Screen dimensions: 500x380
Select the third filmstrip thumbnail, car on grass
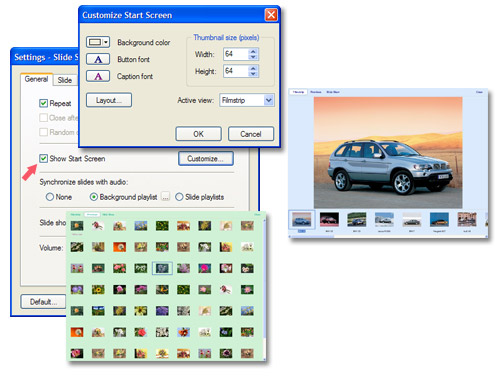click(357, 220)
